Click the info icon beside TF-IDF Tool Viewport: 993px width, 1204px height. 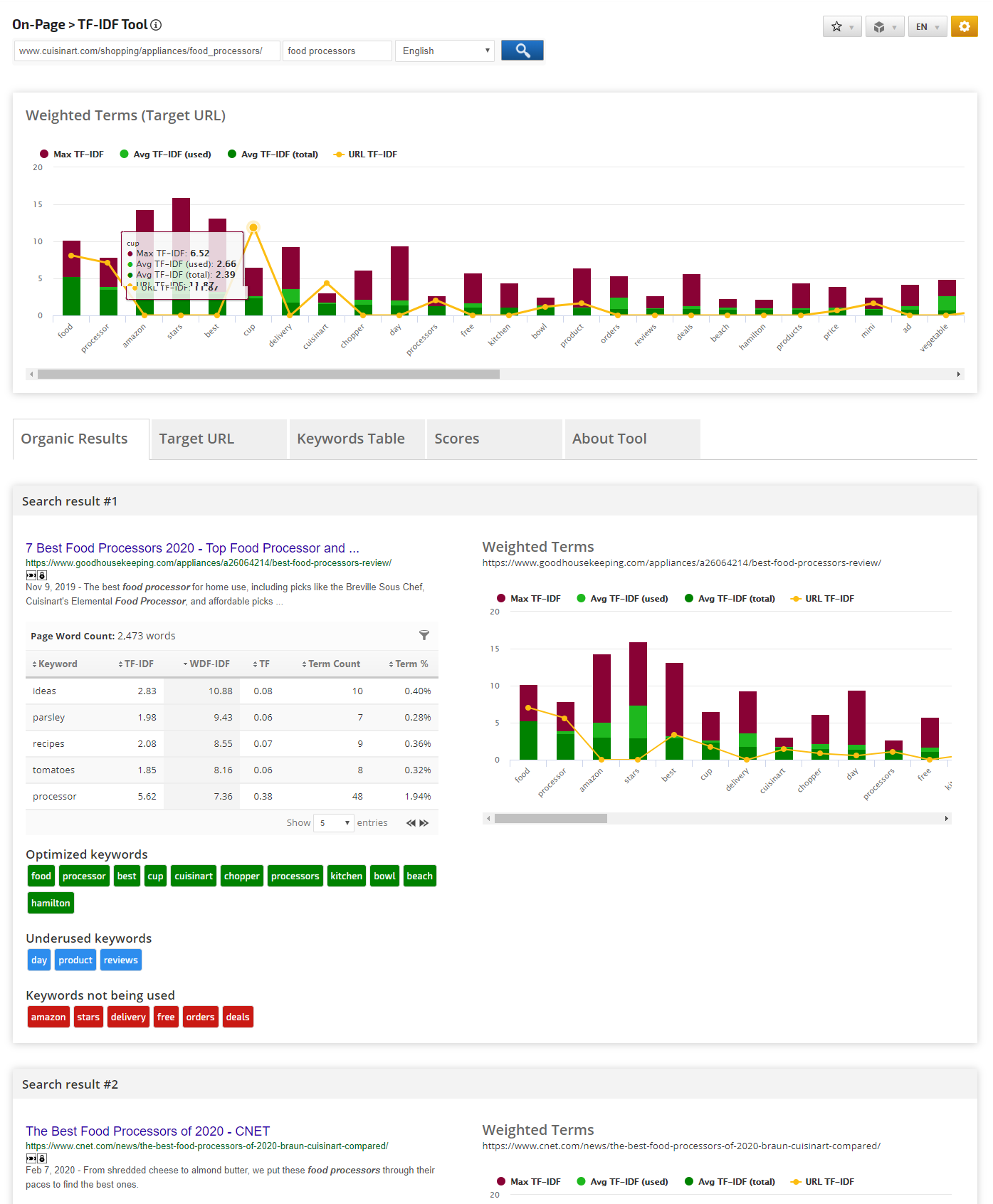156,25
